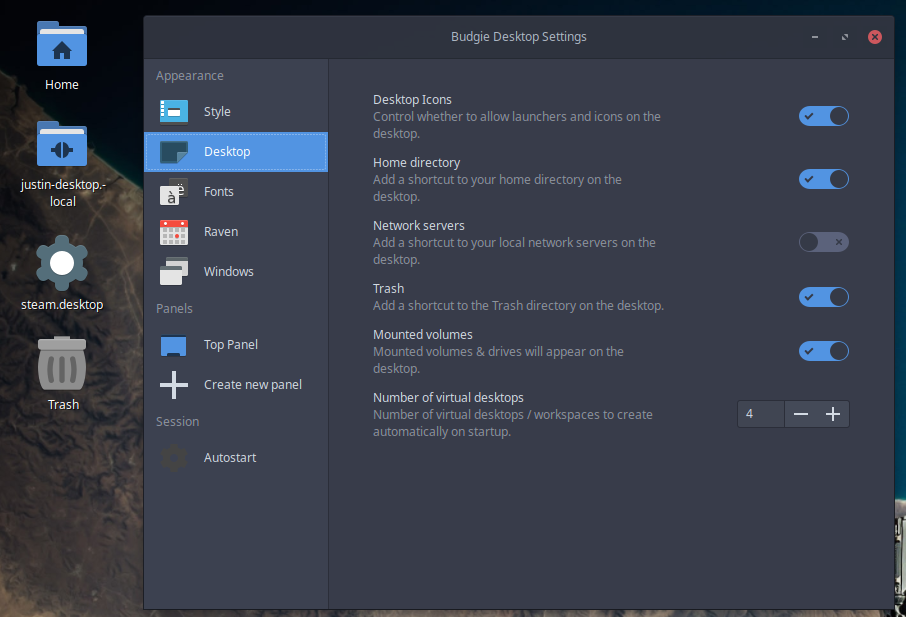Click the Desktop Icons setting label
Screen dimensions: 906x617
click(x=413, y=99)
